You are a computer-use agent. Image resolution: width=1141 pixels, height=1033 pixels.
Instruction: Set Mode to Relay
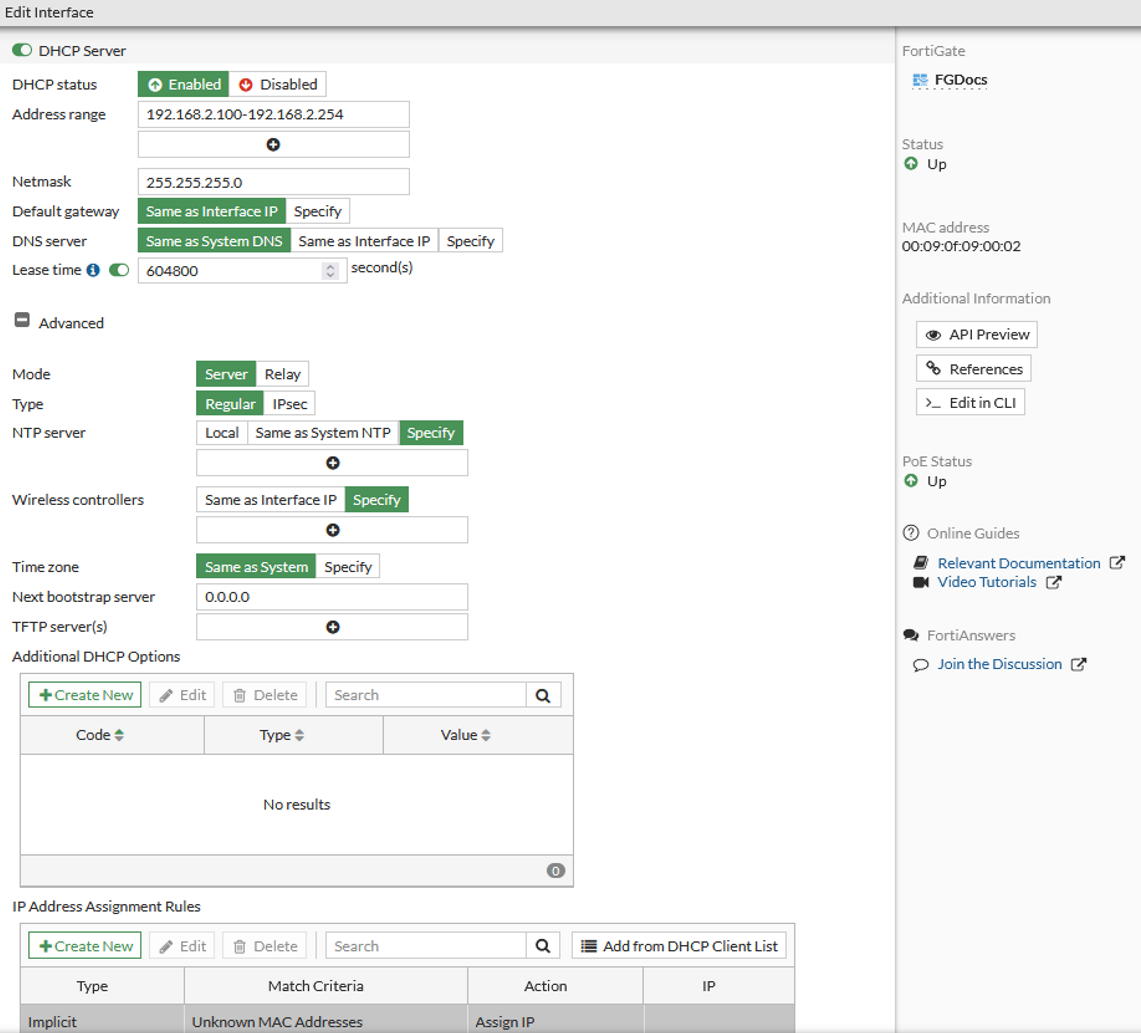point(282,374)
